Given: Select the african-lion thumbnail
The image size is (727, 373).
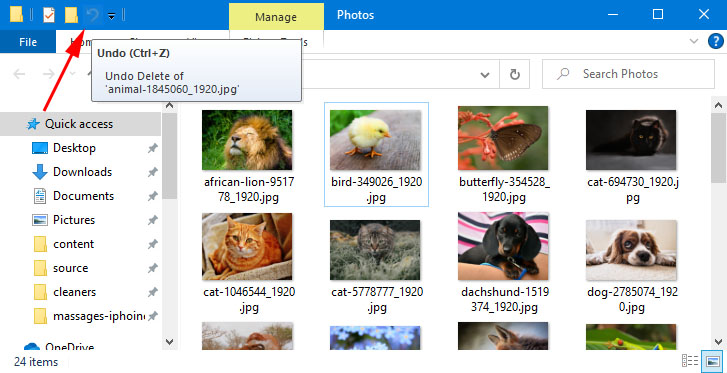Looking at the screenshot, I should pyautogui.click(x=247, y=140).
